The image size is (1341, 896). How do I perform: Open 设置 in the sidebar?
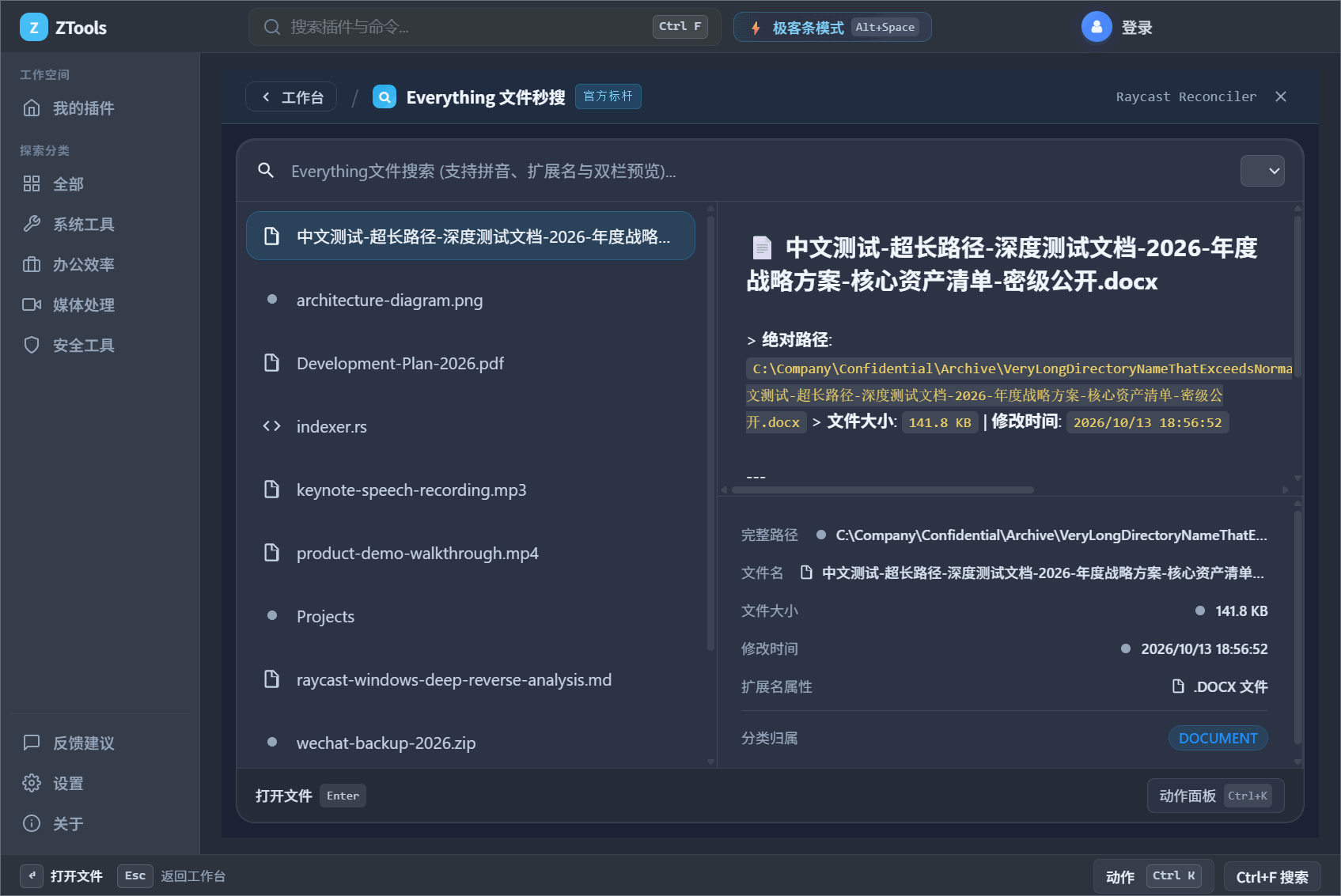[100, 784]
